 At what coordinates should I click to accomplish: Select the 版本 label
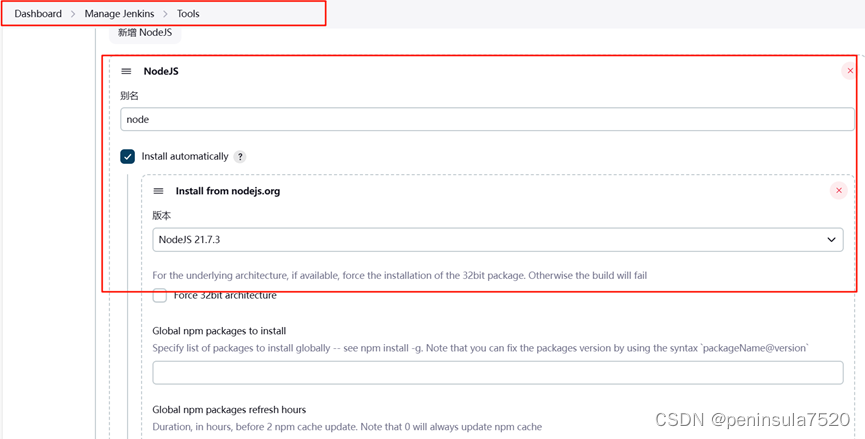(x=162, y=215)
